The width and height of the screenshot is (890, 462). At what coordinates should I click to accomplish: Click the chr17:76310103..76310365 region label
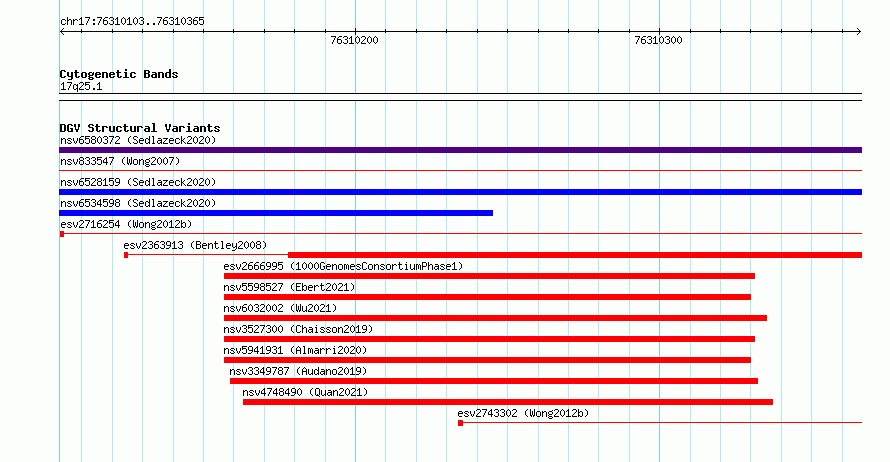[x=132, y=21]
